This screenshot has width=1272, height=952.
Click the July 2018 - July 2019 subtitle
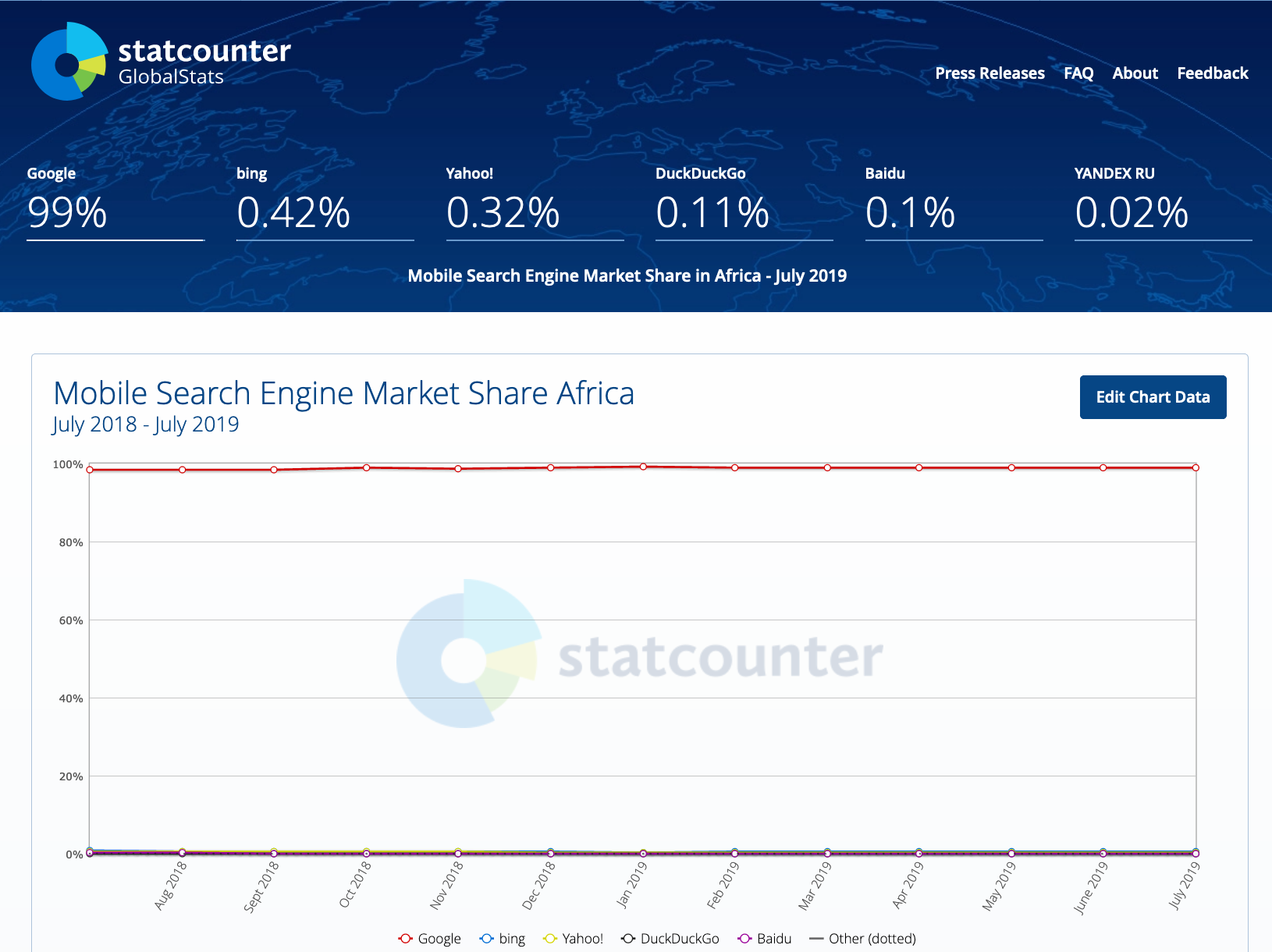coord(146,424)
